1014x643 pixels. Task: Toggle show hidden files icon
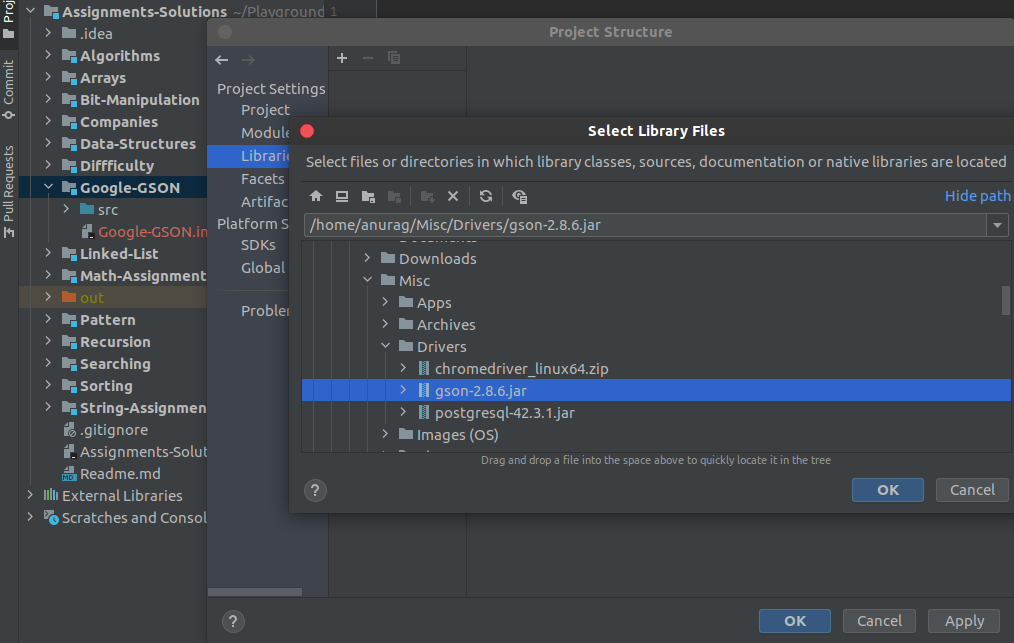pyautogui.click(x=519, y=197)
